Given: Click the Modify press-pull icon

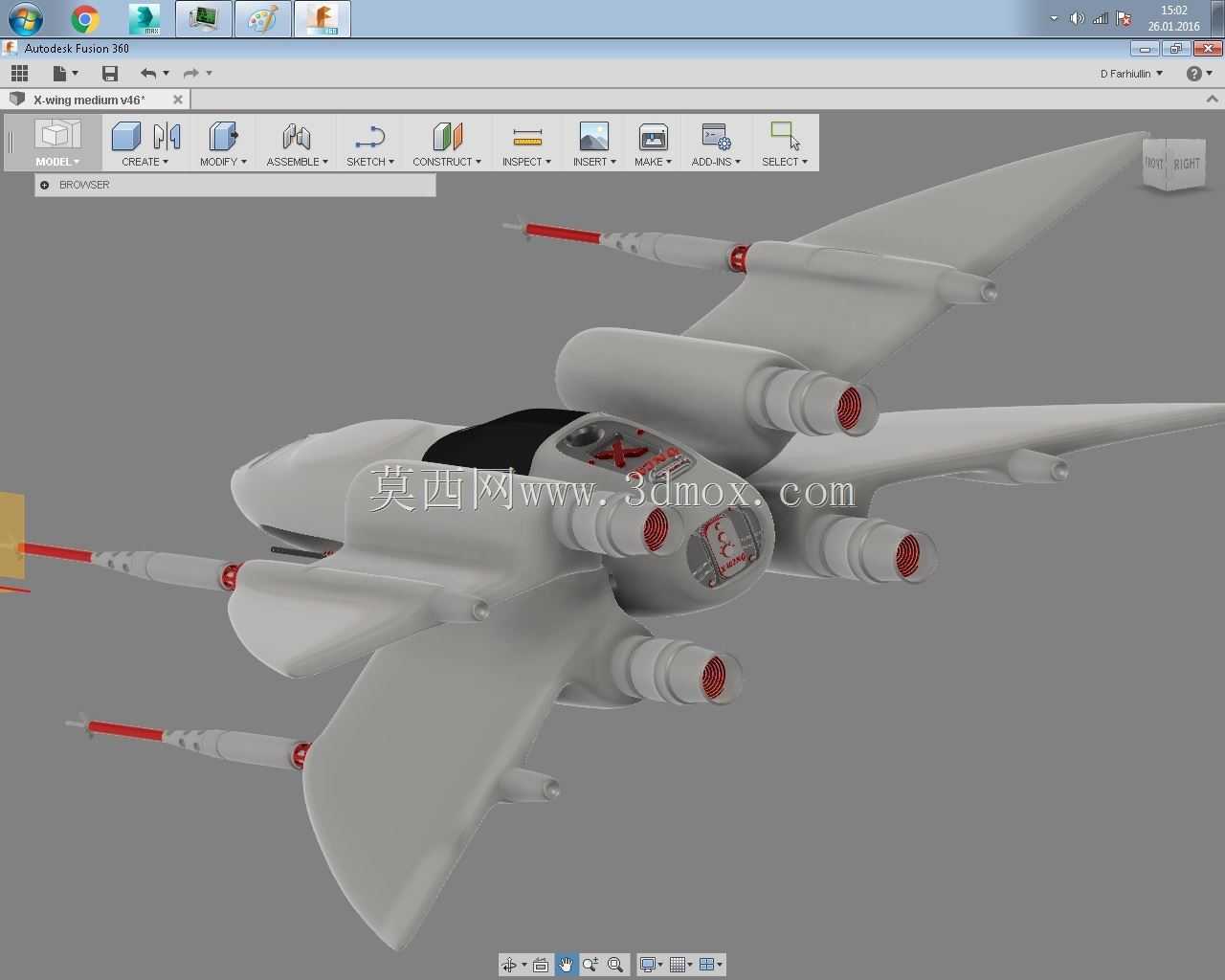Looking at the screenshot, I should 224,136.
